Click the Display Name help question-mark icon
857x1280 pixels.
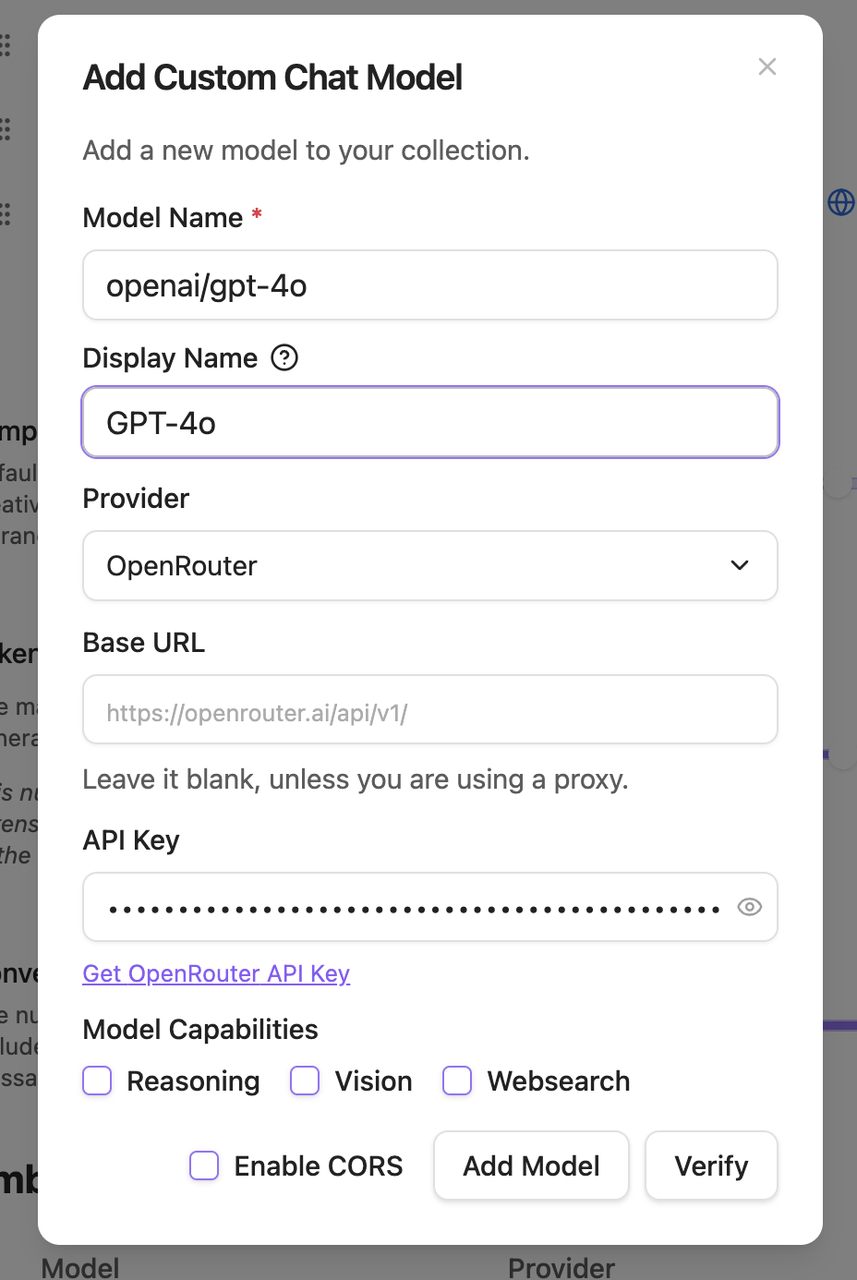285,358
